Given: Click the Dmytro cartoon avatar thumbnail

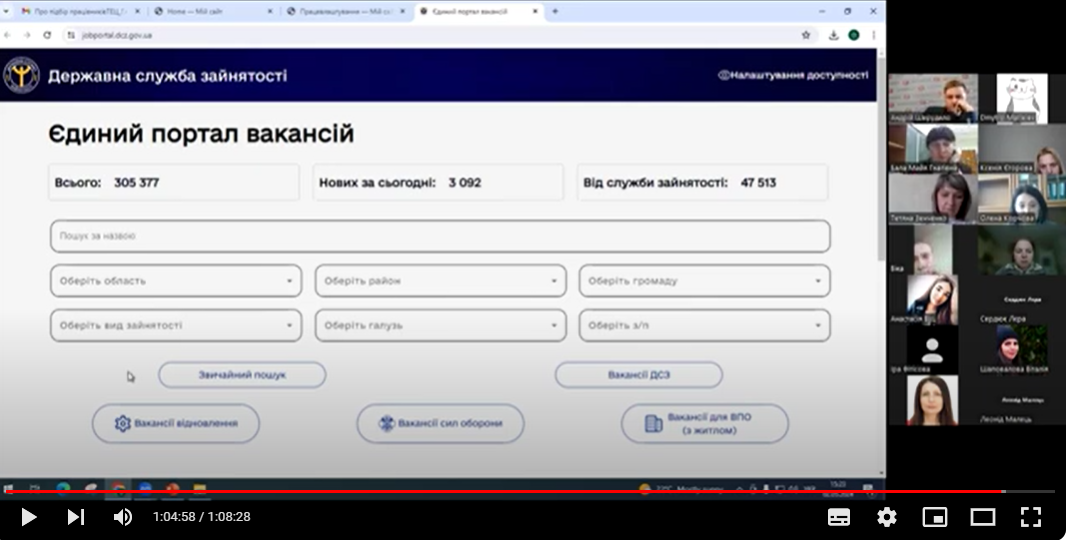Looking at the screenshot, I should 1022,98.
